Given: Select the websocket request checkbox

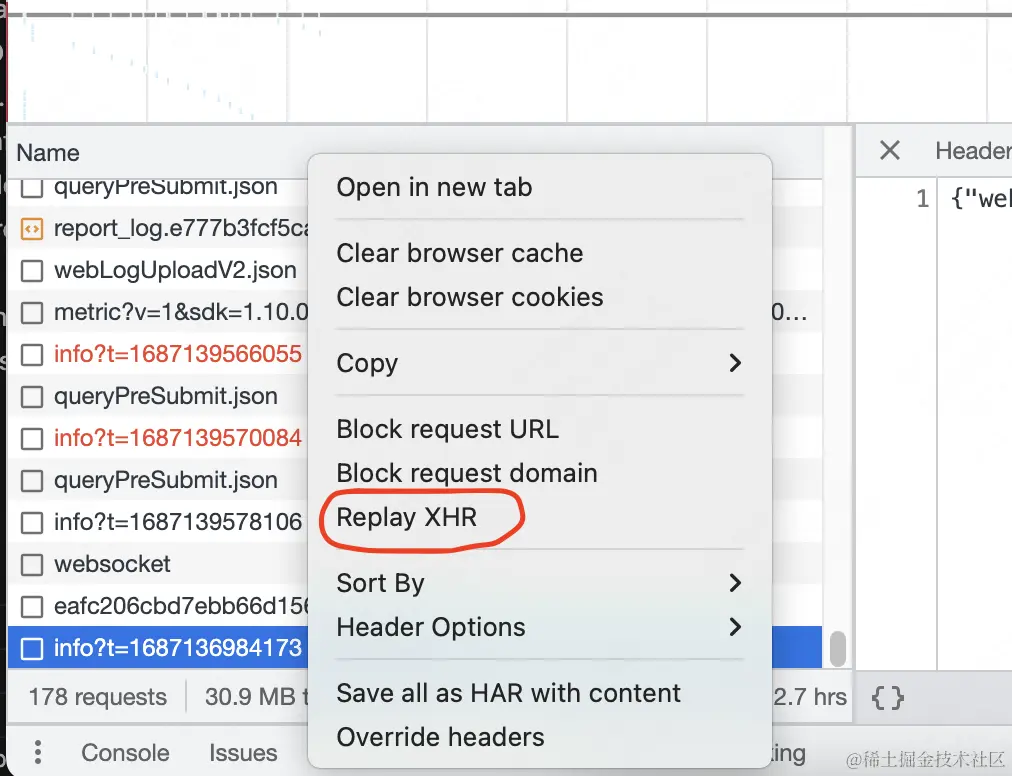Looking at the screenshot, I should pos(32,565).
